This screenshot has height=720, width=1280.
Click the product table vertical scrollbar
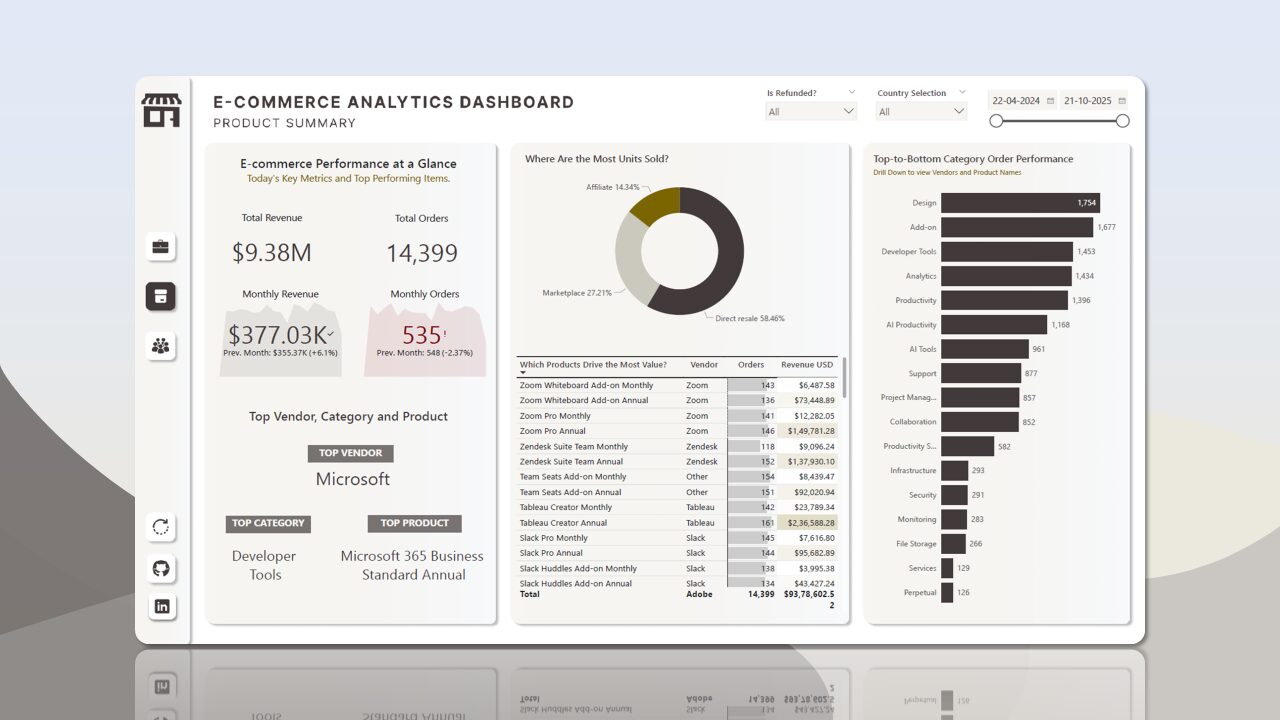844,377
